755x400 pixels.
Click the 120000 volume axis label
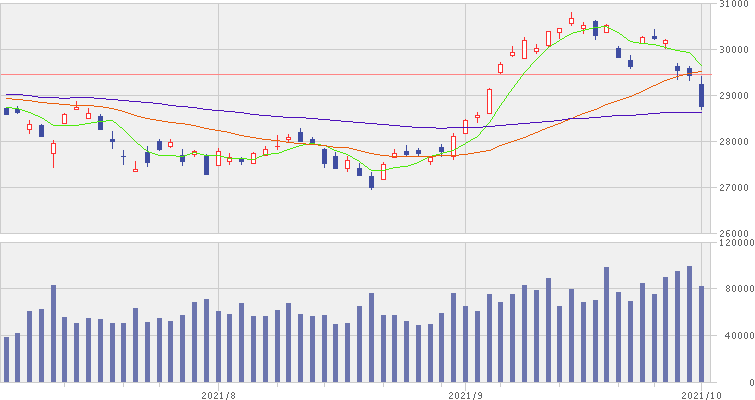pos(734,243)
